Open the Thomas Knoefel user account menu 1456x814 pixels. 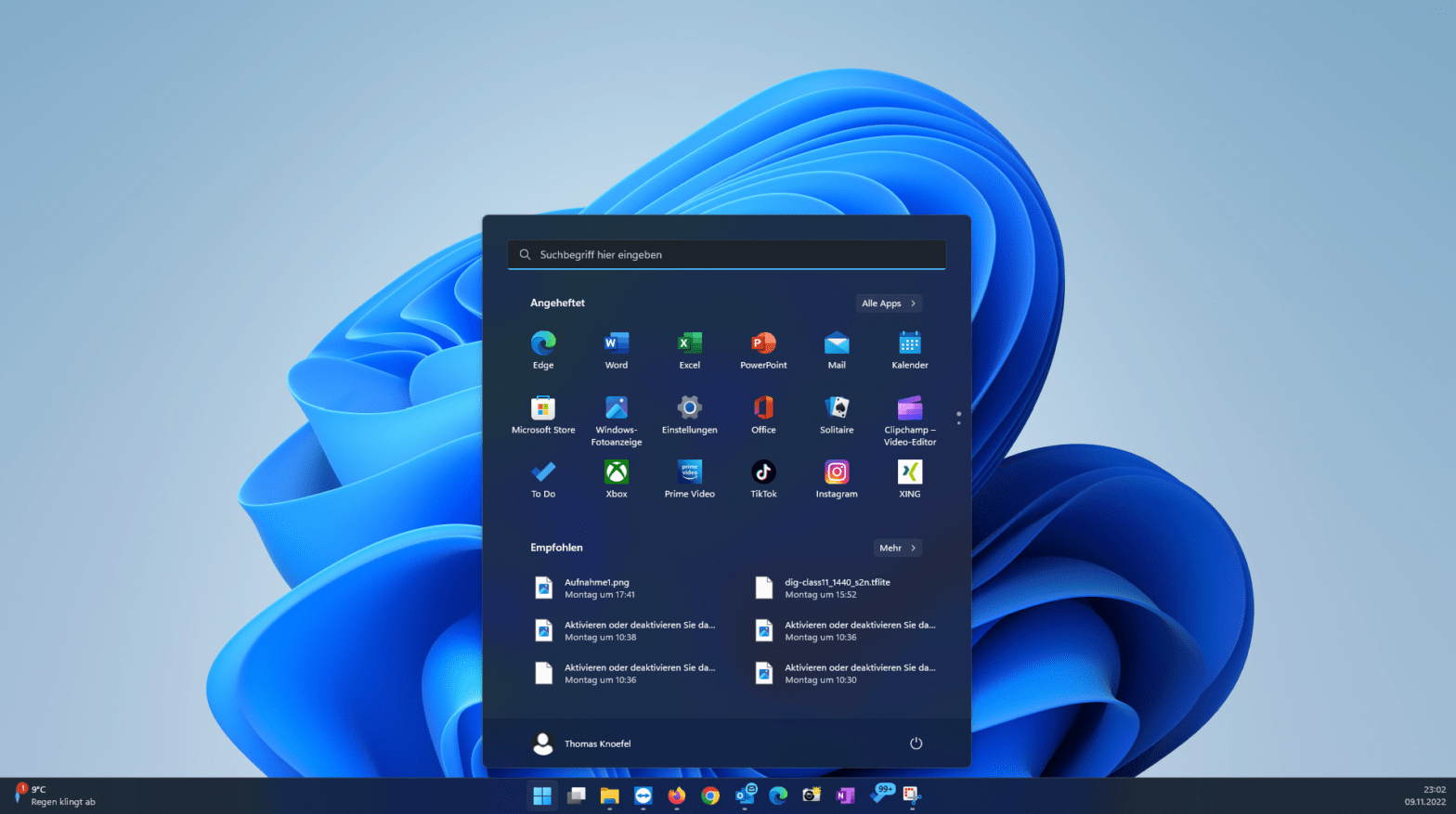(582, 743)
